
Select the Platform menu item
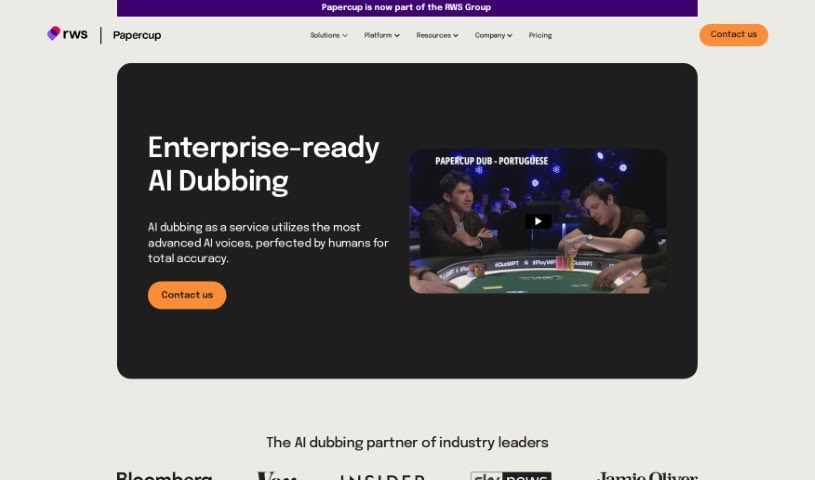(x=378, y=35)
